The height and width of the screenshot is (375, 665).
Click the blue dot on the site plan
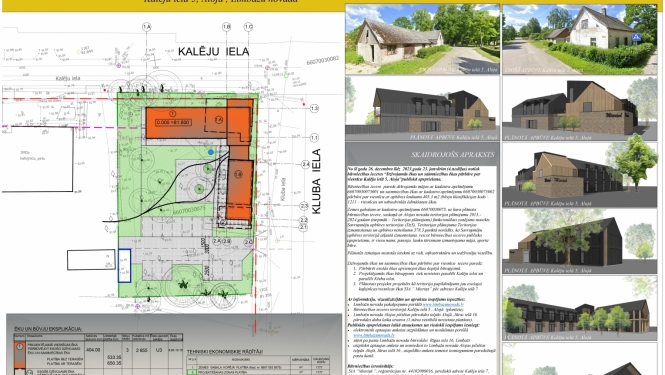click(x=211, y=152)
